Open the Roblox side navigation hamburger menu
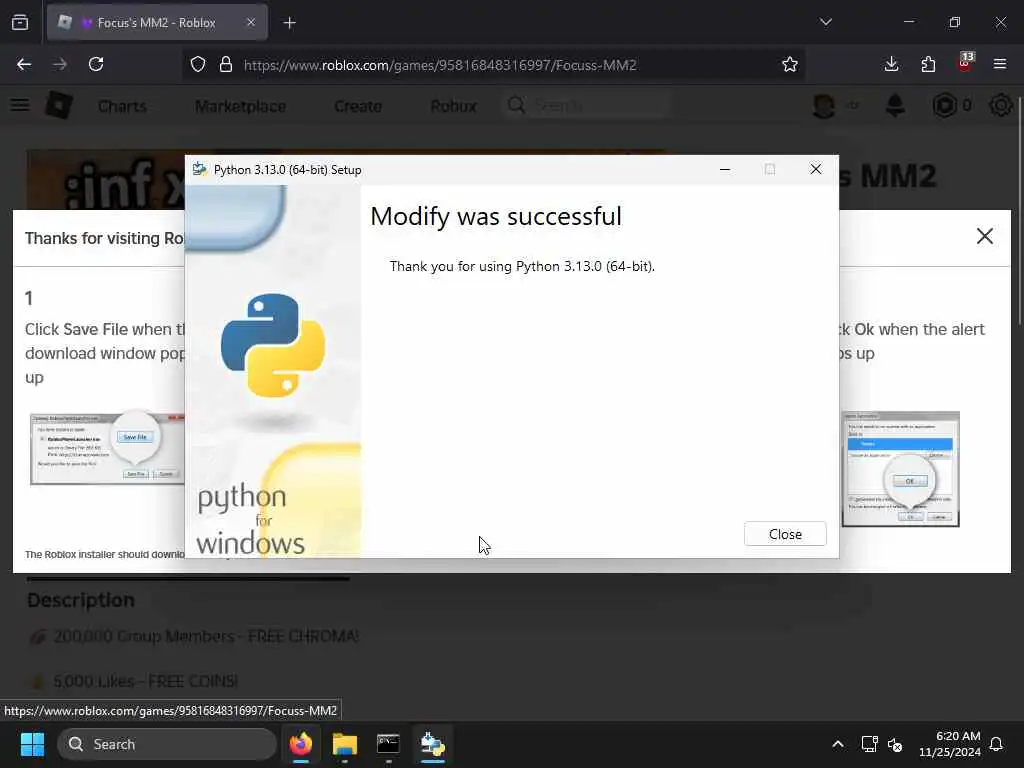Image resolution: width=1024 pixels, height=768 pixels. coord(20,105)
